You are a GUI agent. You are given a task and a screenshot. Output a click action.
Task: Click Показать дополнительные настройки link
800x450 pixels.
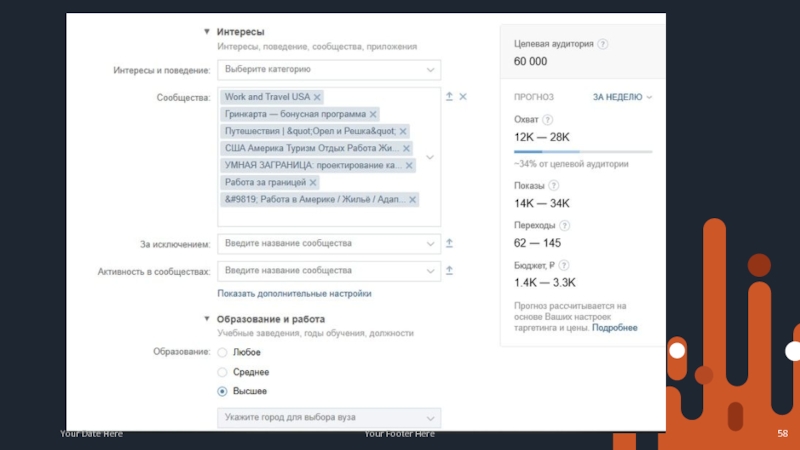[x=294, y=294]
